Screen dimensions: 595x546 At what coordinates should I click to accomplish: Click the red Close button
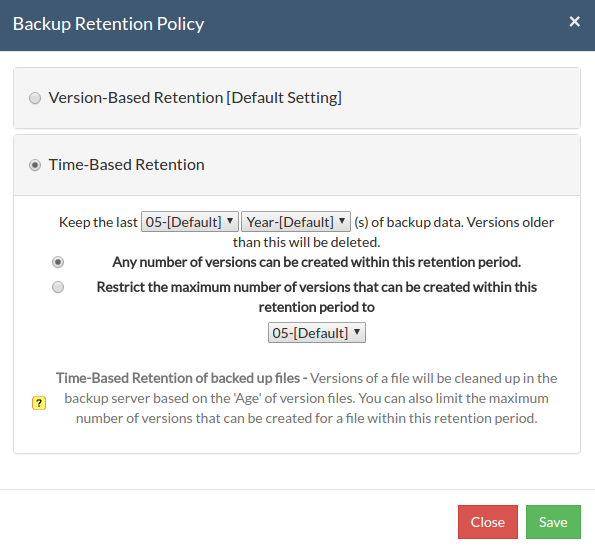point(488,522)
